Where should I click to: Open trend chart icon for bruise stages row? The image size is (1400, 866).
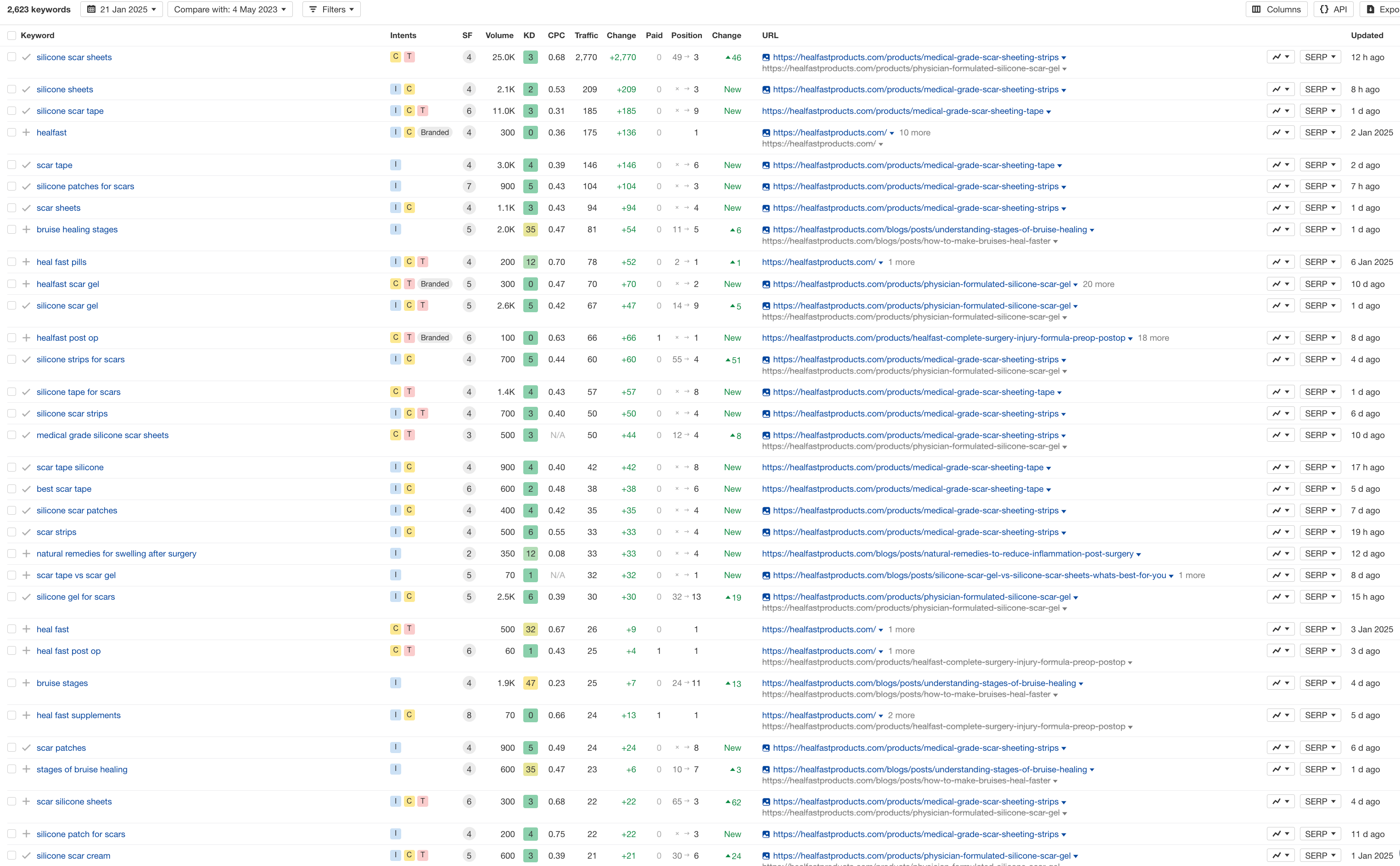(x=1280, y=683)
